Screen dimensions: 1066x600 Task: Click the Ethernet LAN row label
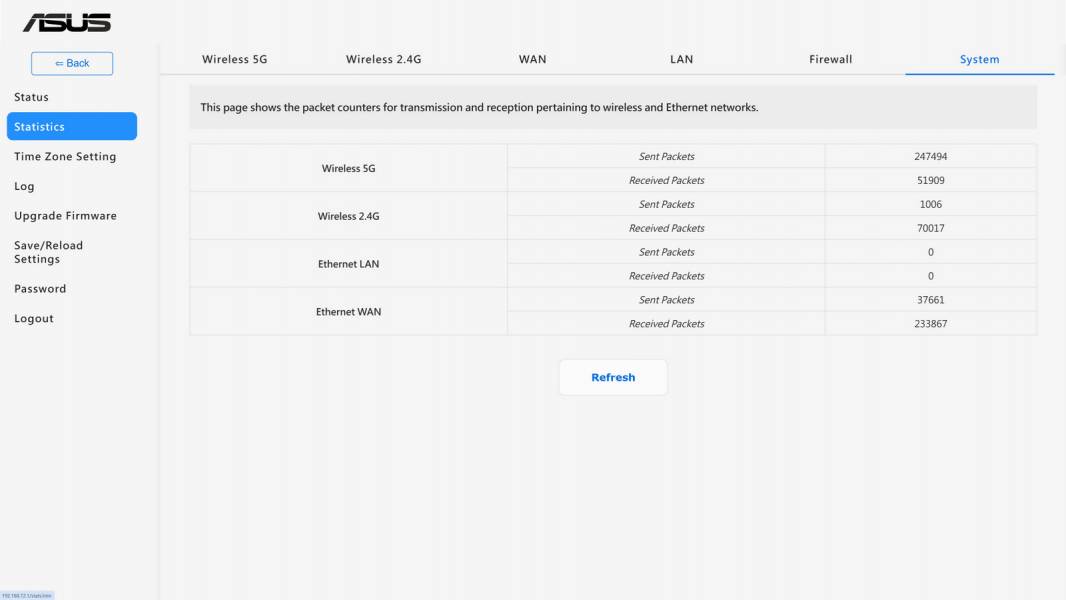click(x=348, y=264)
